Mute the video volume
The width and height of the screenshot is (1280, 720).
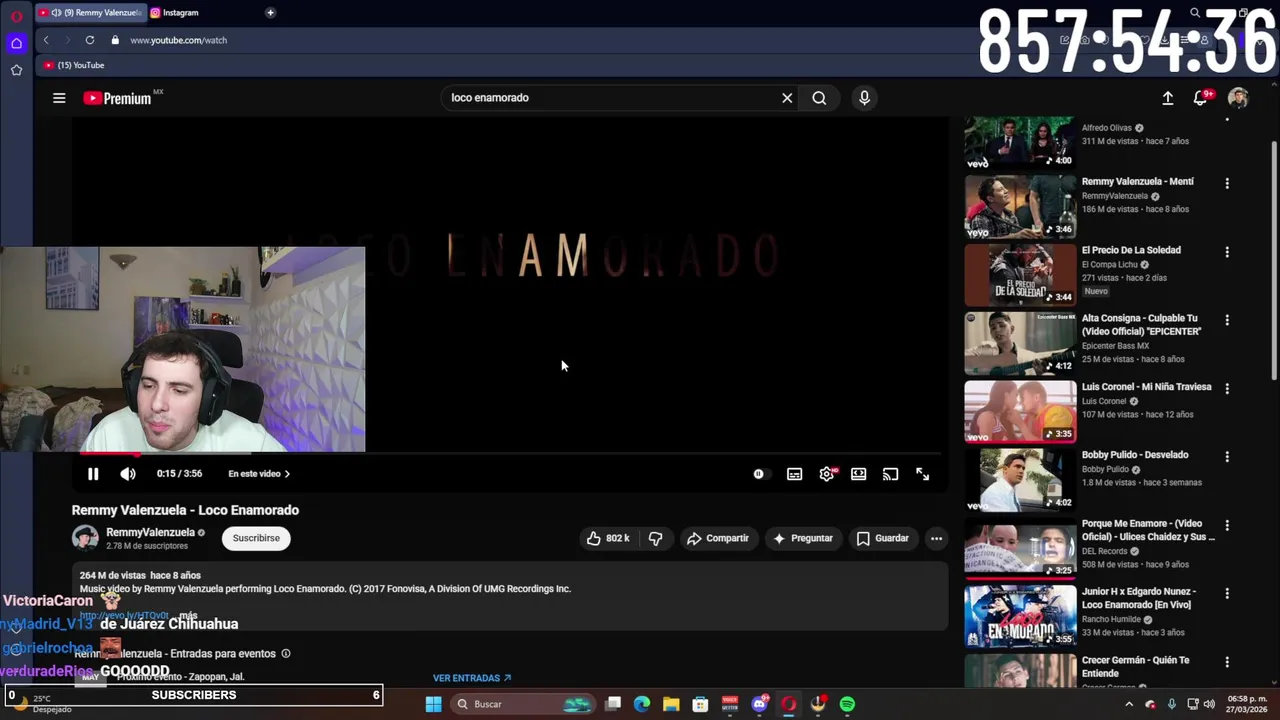[x=128, y=474]
